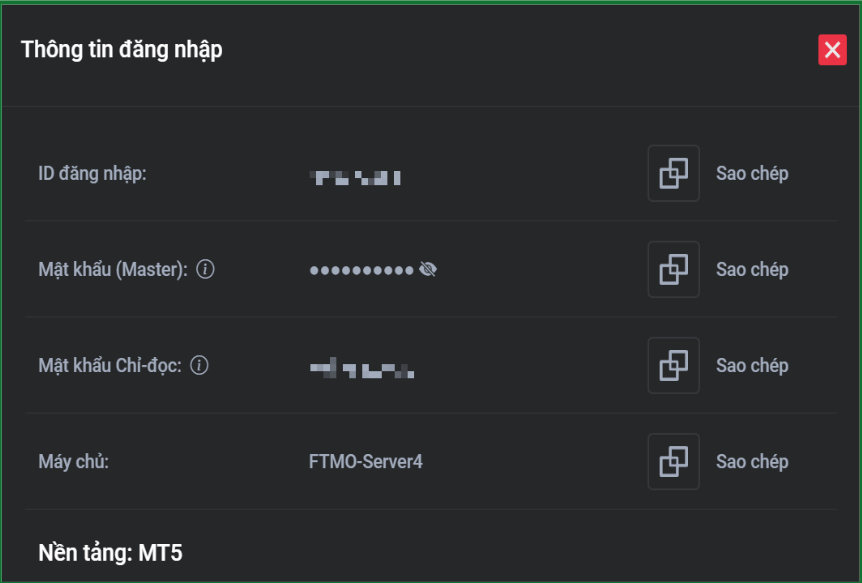Click the ID đăng nhập label
The width and height of the screenshot is (862, 583).
[x=93, y=174]
